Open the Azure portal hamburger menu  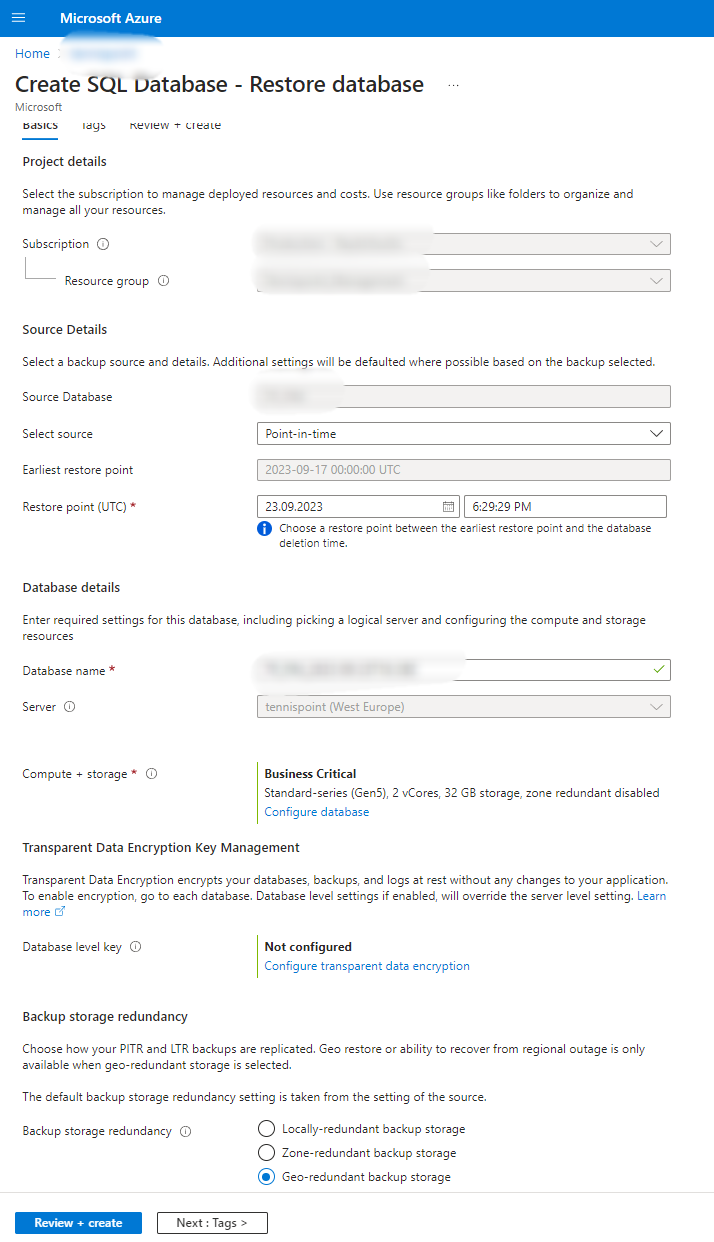tap(18, 17)
